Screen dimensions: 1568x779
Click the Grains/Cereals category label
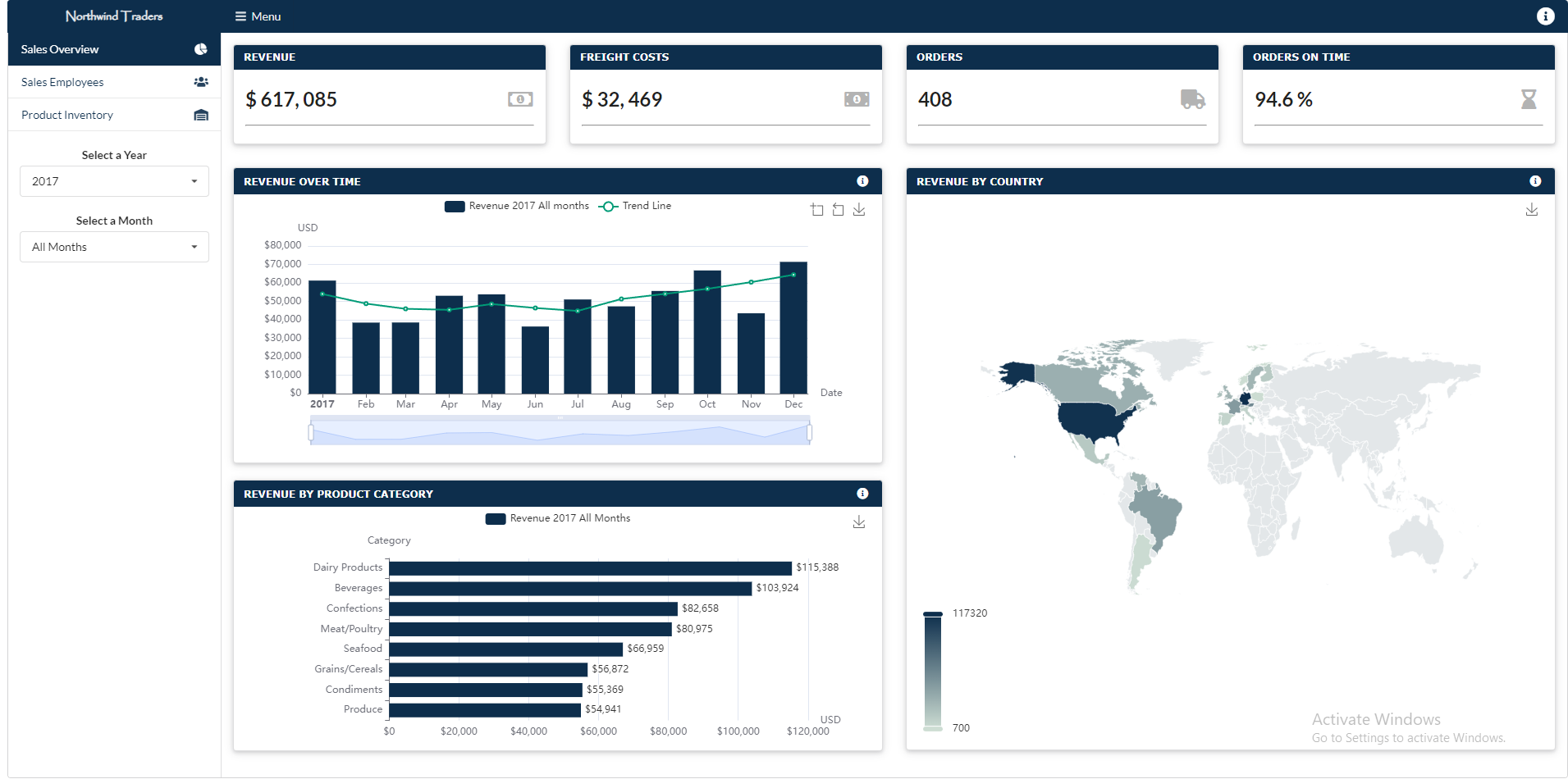[x=349, y=669]
